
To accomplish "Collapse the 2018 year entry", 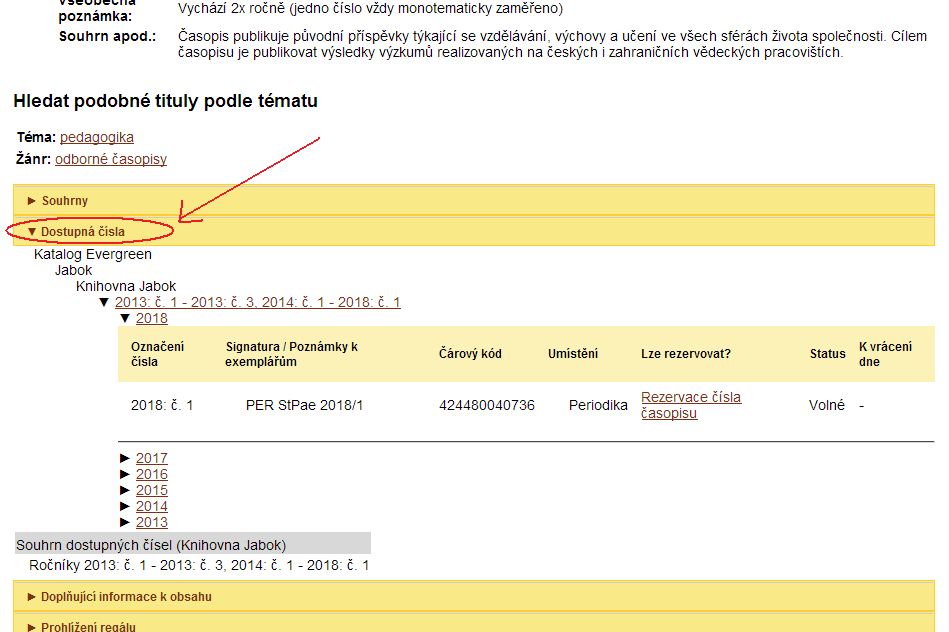I will [152, 318].
